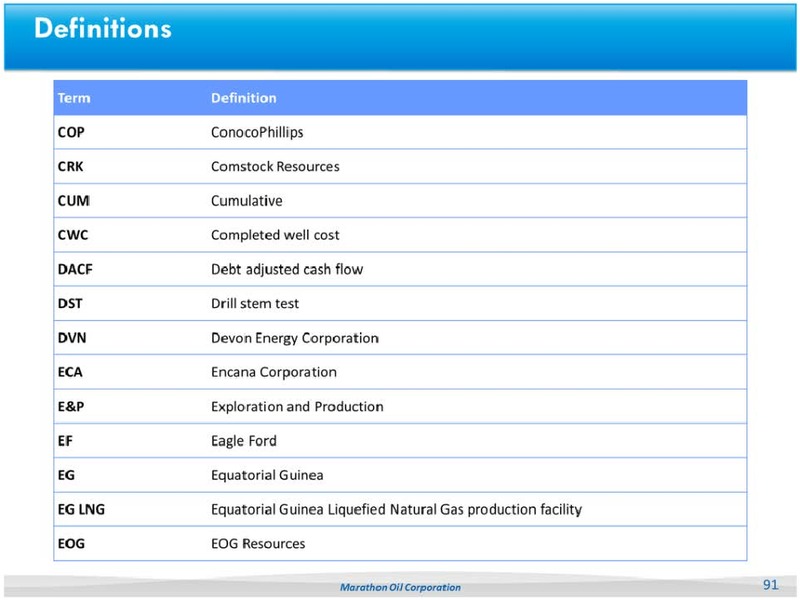
Task: Click the term 'EG' alone
Action: click(x=66, y=475)
